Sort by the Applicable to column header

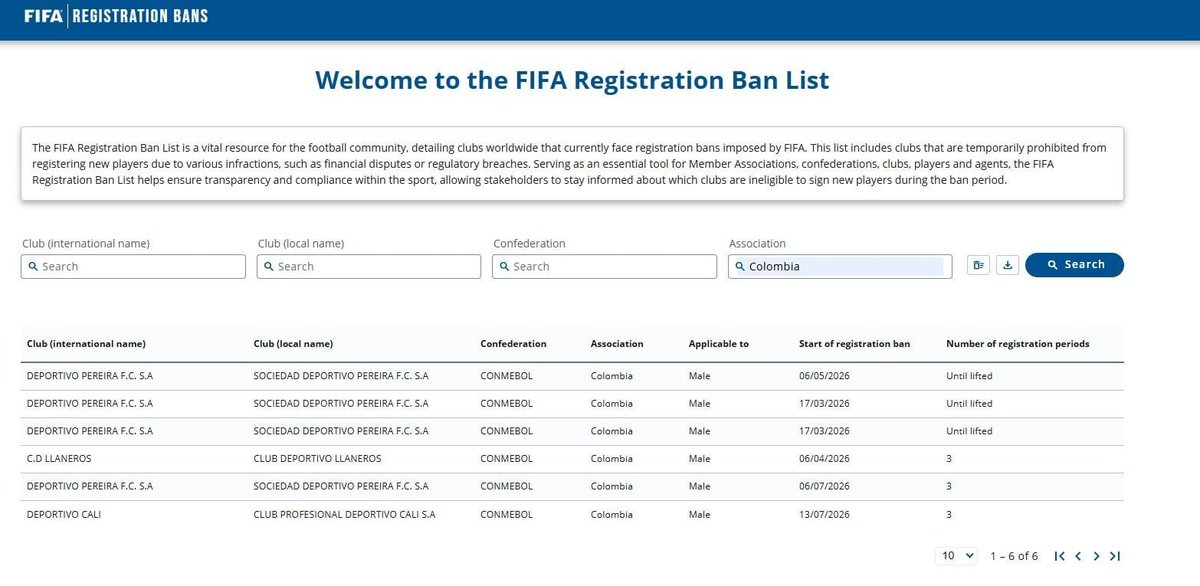click(718, 344)
